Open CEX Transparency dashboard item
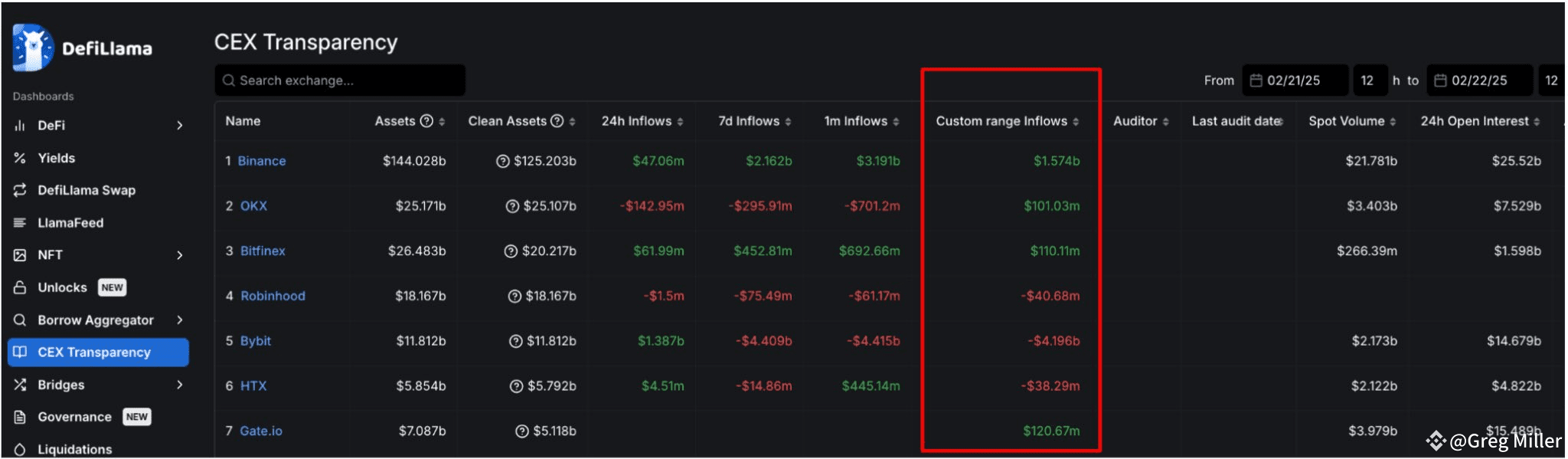The height and width of the screenshot is (459, 1568). pos(94,352)
